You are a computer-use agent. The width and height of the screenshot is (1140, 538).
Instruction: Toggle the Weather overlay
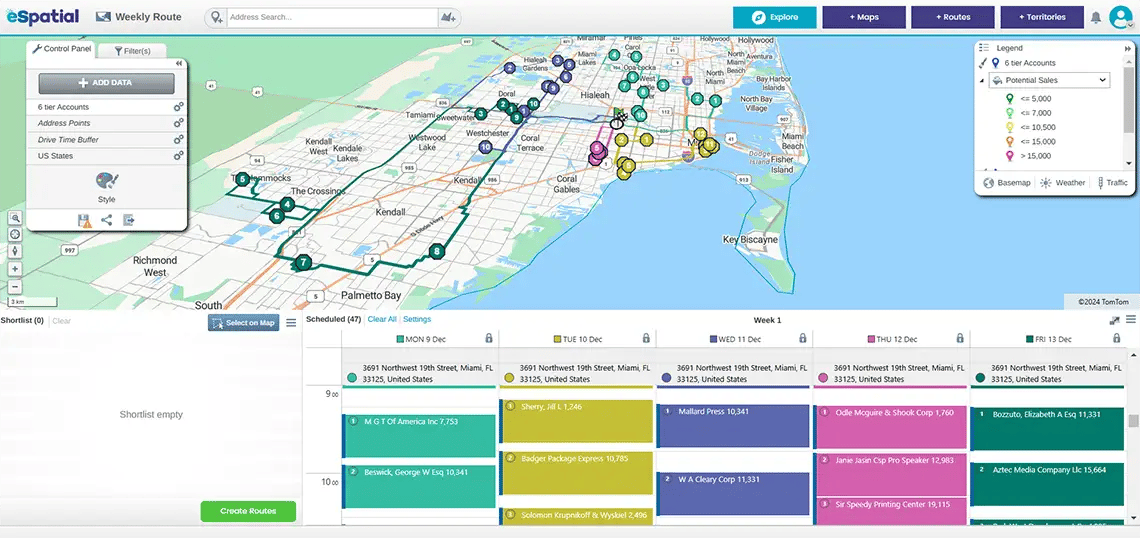click(1063, 182)
